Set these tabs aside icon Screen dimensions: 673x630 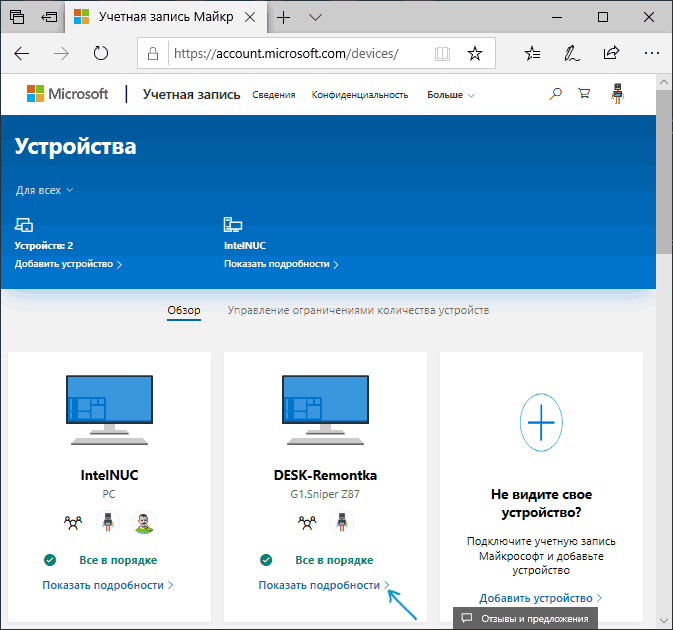point(49,17)
